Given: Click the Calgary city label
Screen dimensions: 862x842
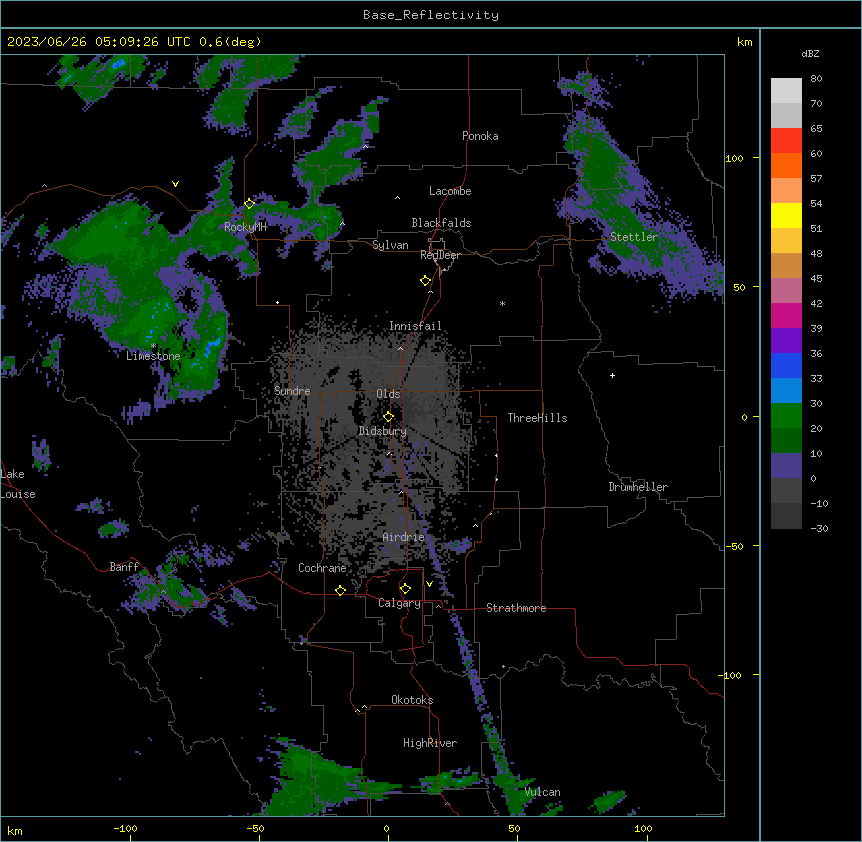Looking at the screenshot, I should coord(399,603).
